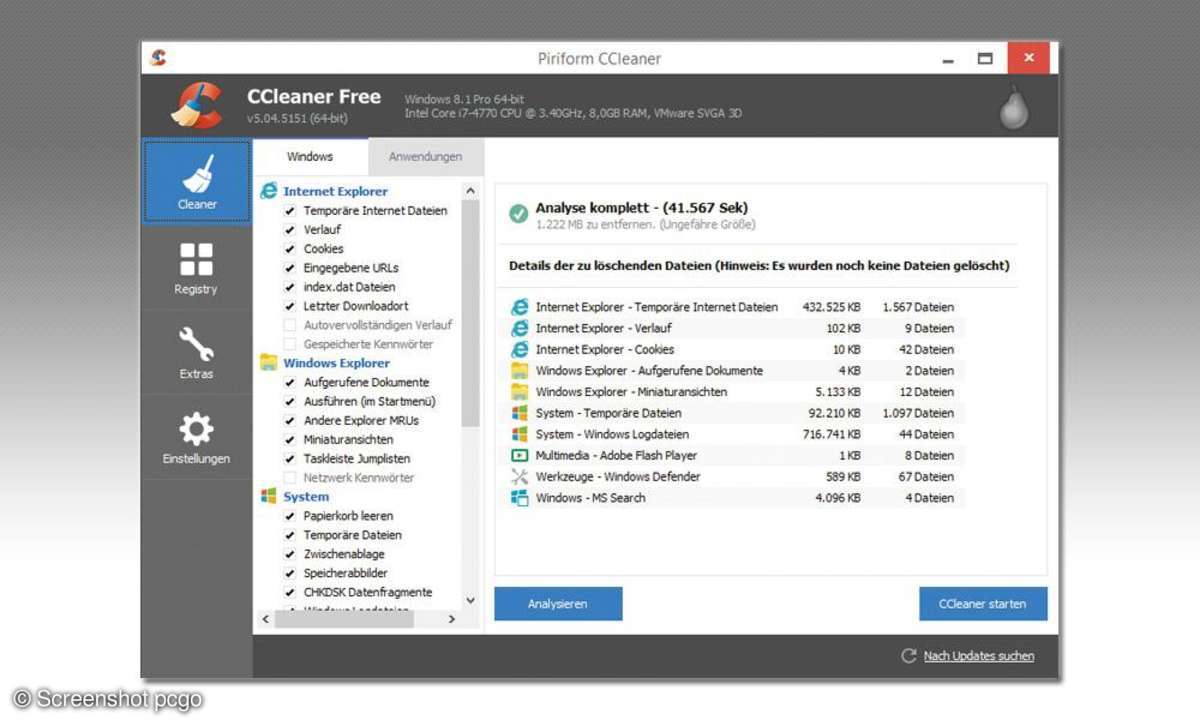
Task: Enable Netzwerk Kennwörter checkbox
Action: pos(290,478)
